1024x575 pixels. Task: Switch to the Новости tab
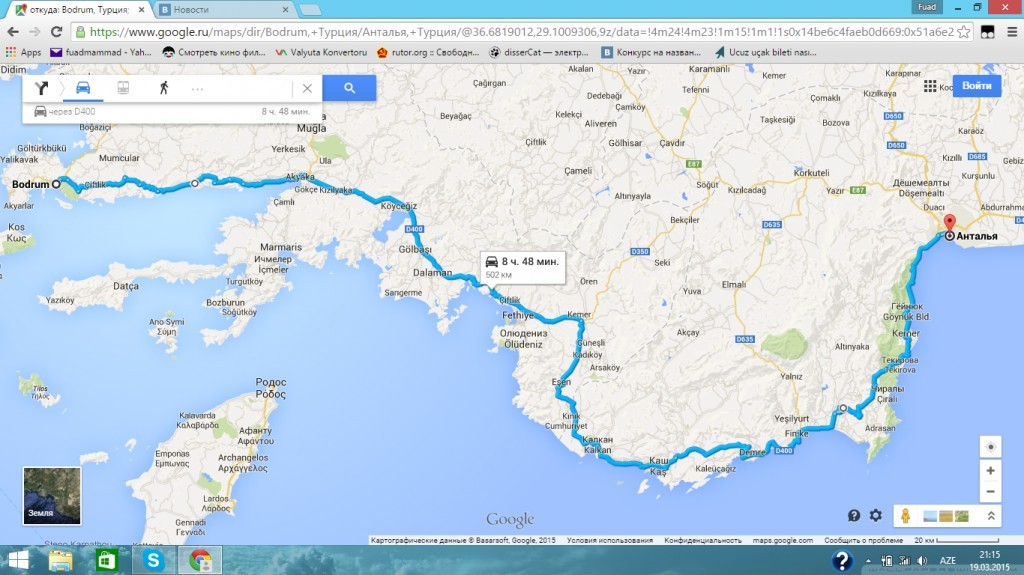(x=230, y=9)
